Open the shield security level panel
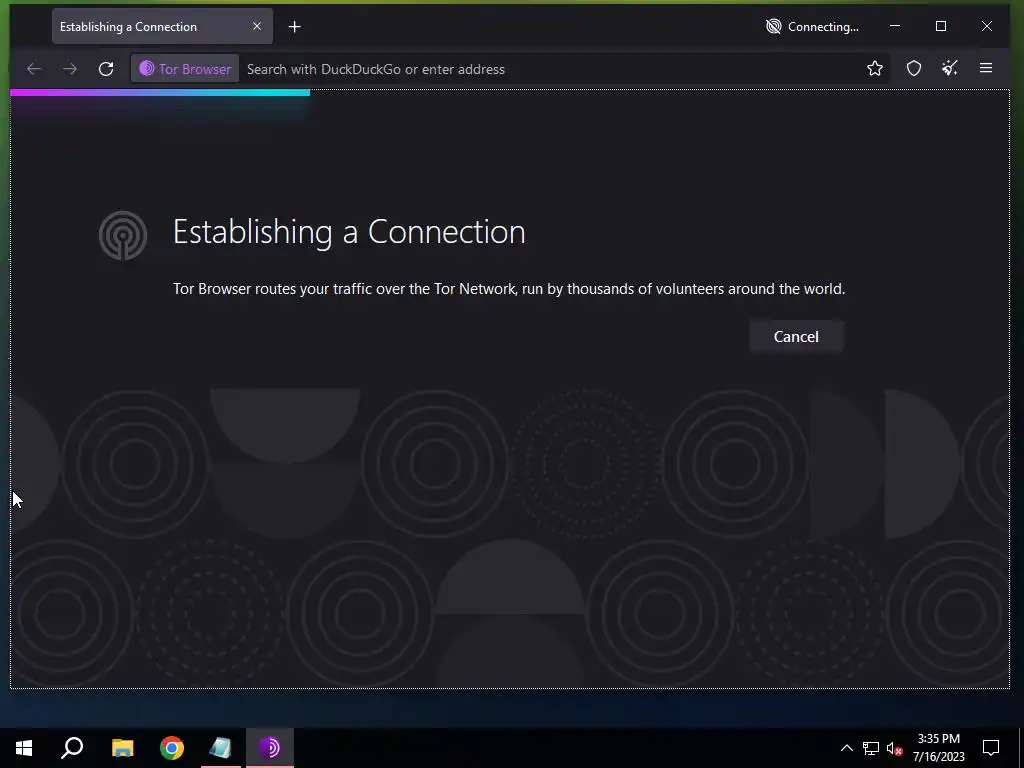Image resolution: width=1024 pixels, height=768 pixels. coord(914,69)
